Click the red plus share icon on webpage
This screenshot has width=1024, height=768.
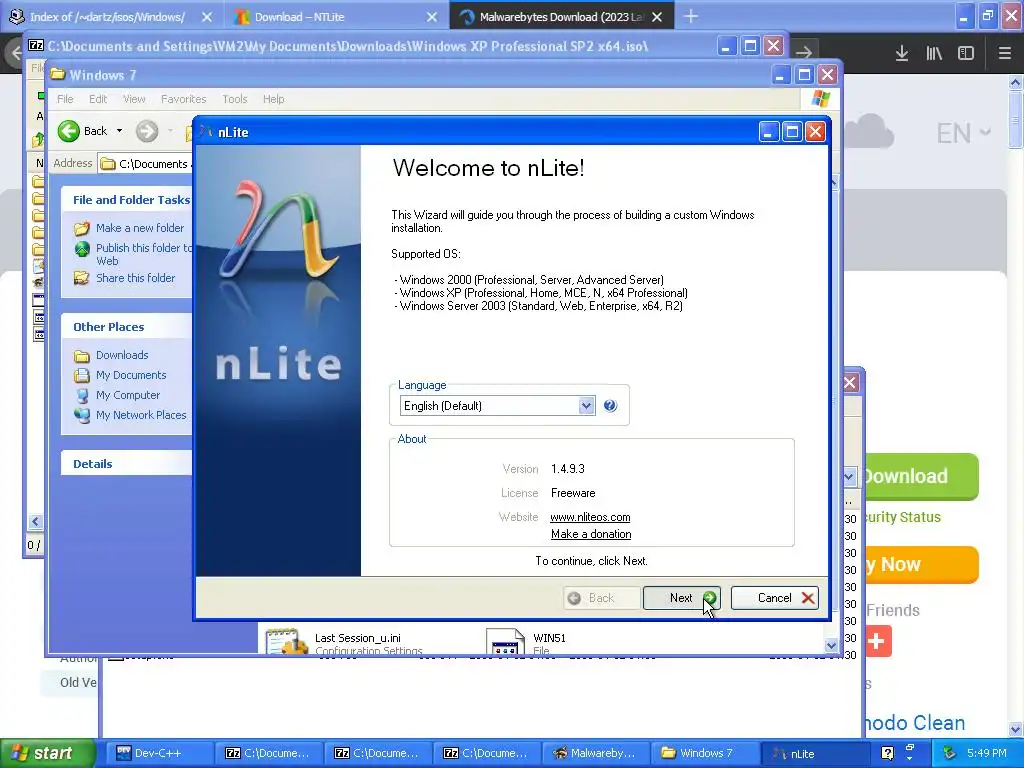coord(876,641)
